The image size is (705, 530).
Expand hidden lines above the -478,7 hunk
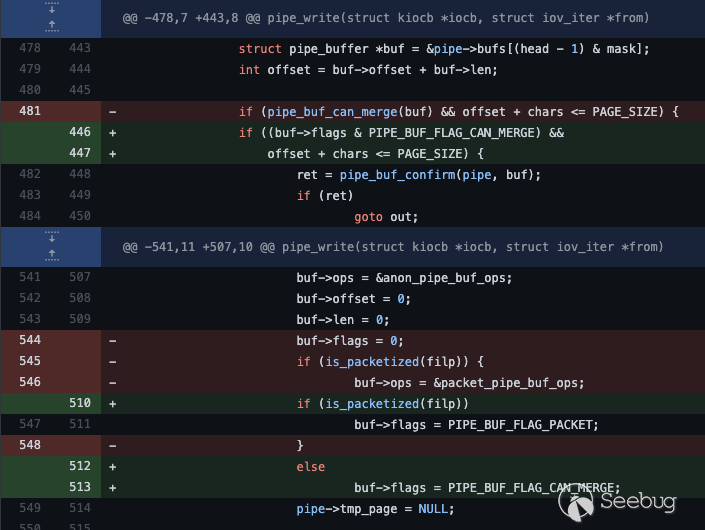tap(49, 19)
